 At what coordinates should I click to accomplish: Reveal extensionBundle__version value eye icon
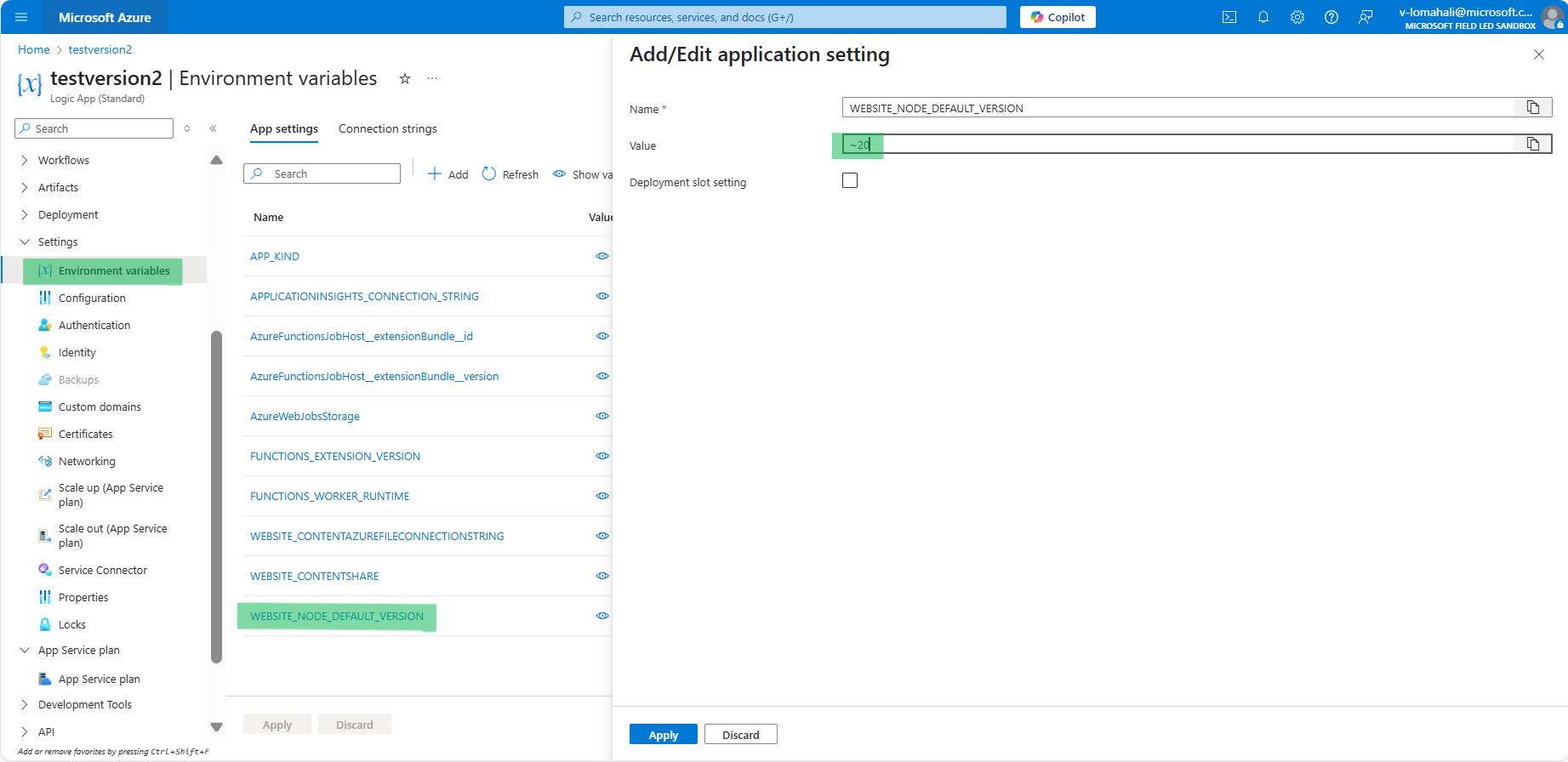pyautogui.click(x=602, y=376)
